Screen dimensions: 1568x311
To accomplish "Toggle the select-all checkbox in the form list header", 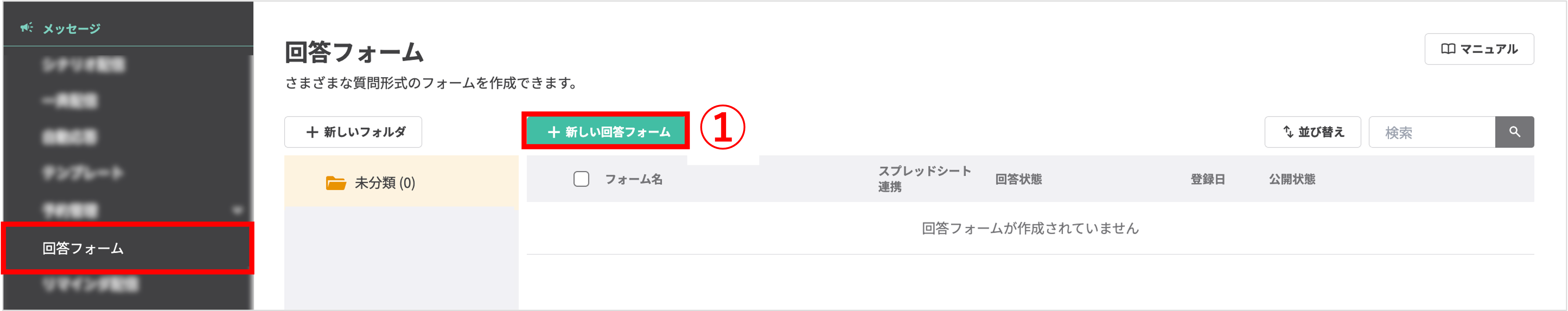I will [581, 179].
